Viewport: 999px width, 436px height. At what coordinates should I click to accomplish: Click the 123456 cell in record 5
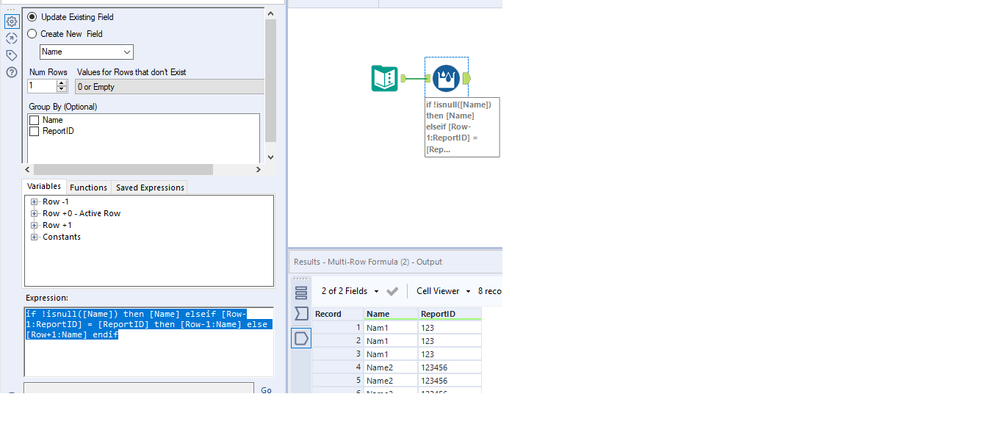450,381
